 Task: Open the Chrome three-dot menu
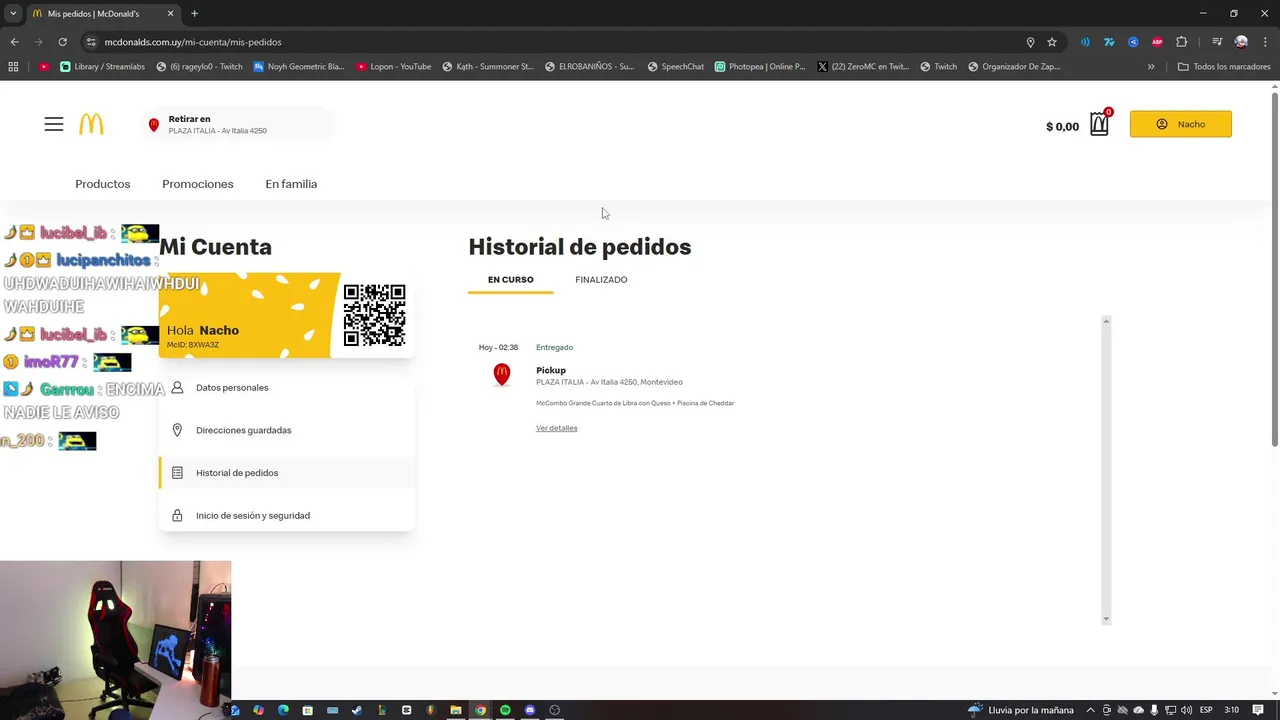click(1265, 42)
